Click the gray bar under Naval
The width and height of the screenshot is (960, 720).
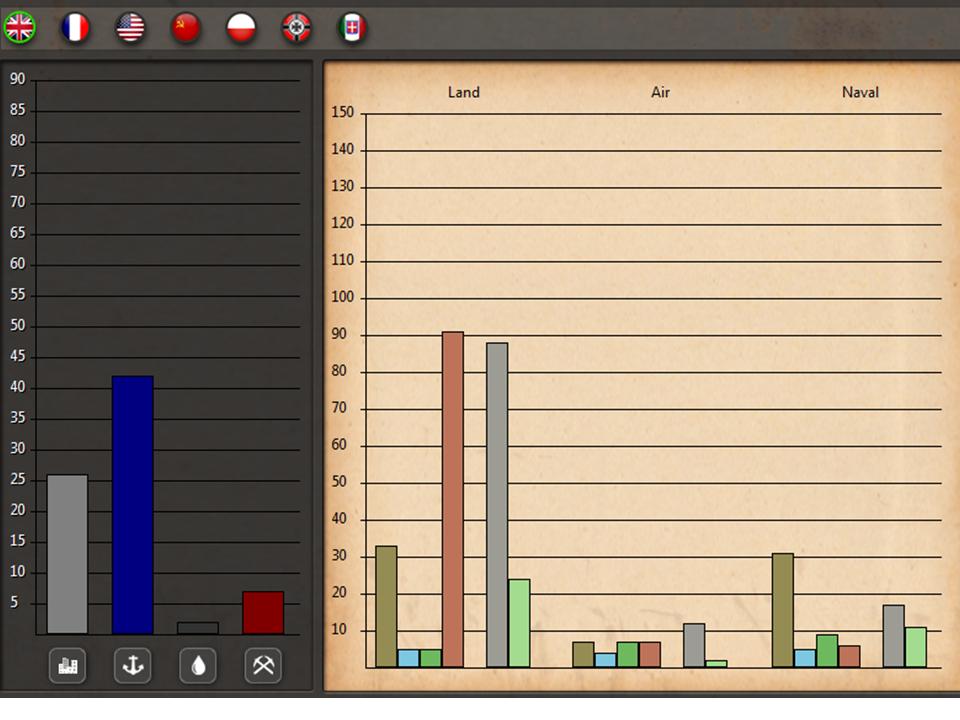click(894, 636)
